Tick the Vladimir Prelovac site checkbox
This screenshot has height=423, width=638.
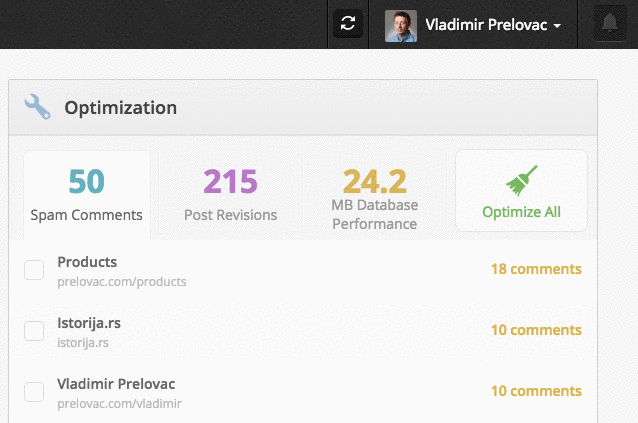(34, 391)
